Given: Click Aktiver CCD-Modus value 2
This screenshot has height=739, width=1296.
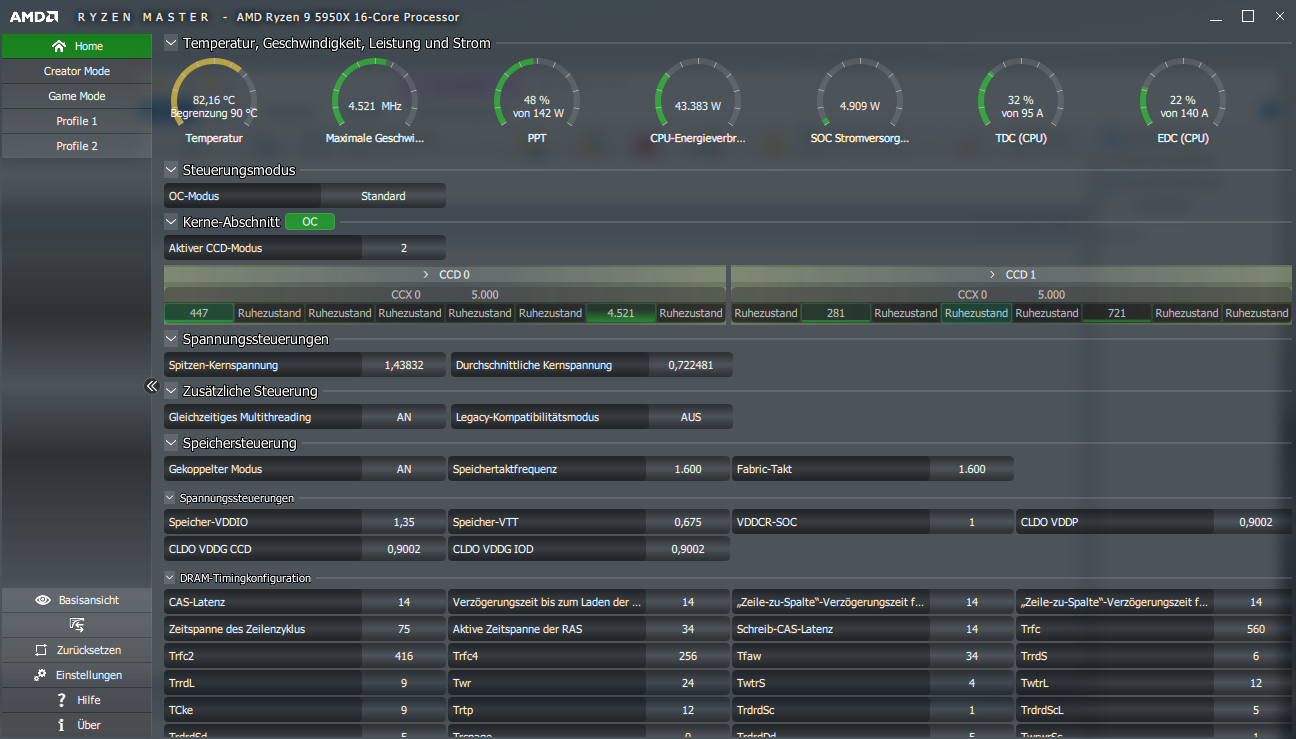Looking at the screenshot, I should click(404, 248).
